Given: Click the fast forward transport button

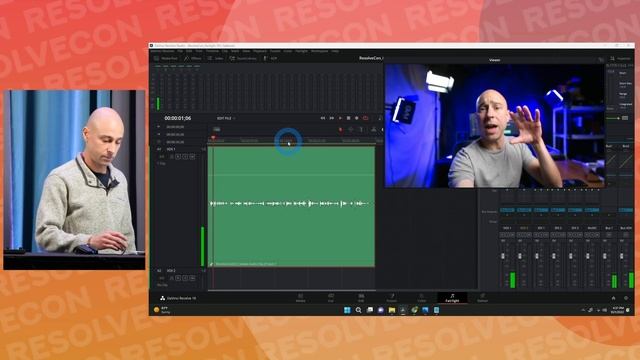Looking at the screenshot, I should (x=331, y=118).
